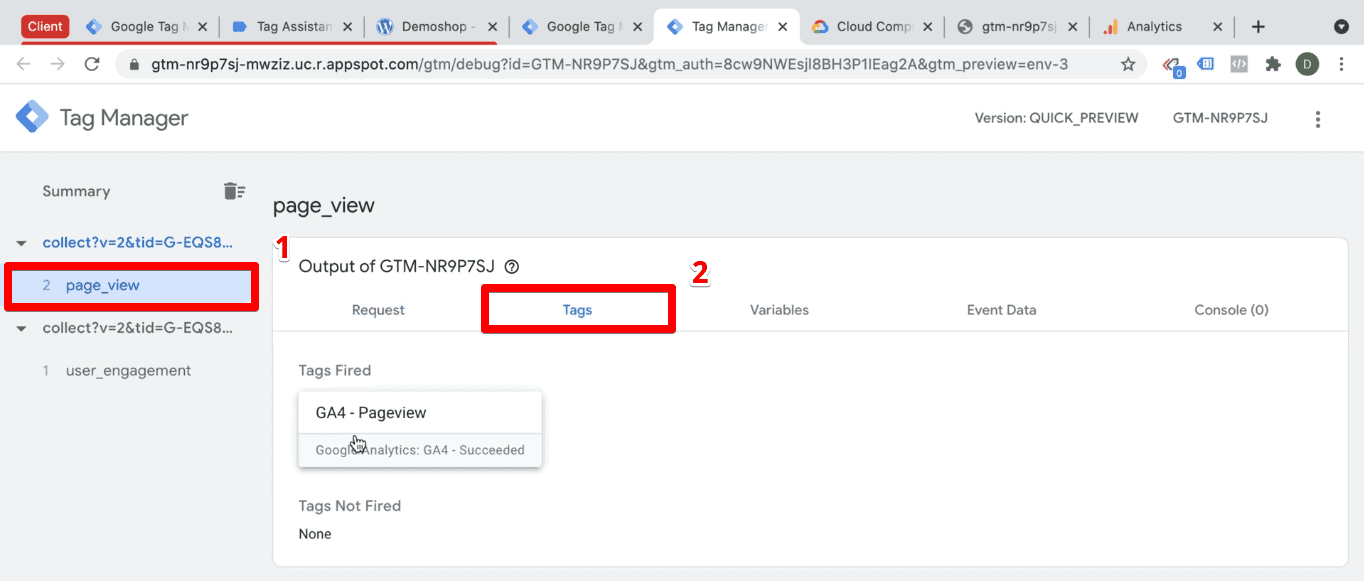
Task: Click the Tag Manager diamond logo
Action: coord(32,117)
